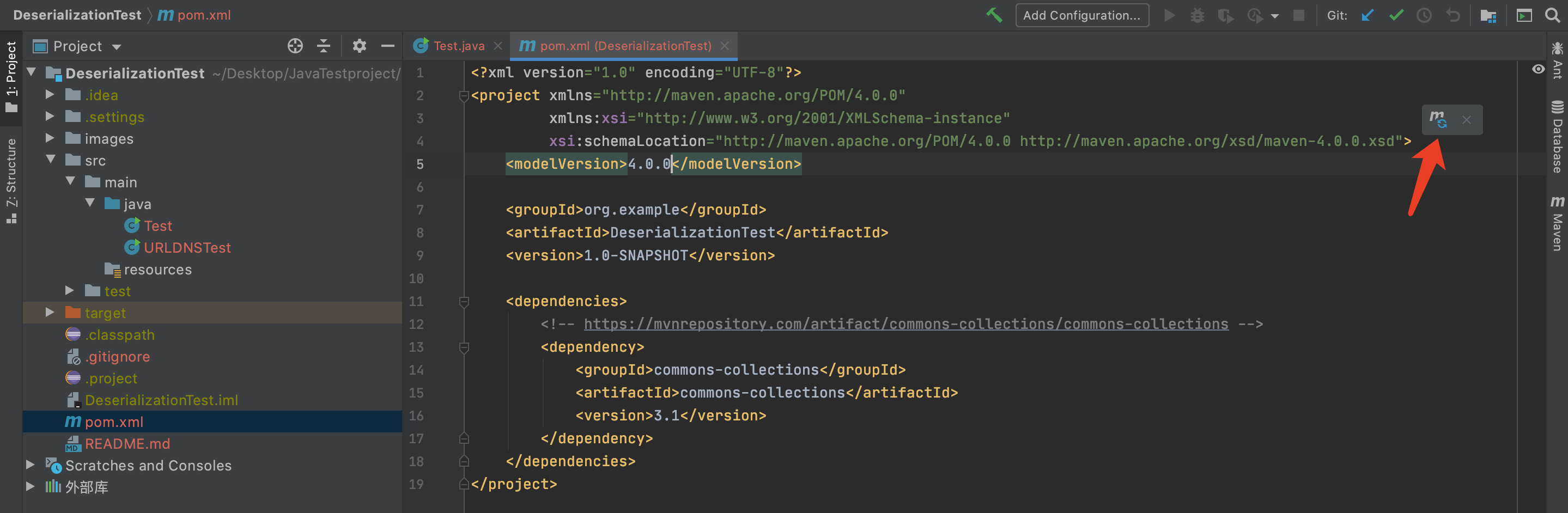Select the .gitignore file
The height and width of the screenshot is (513, 1568).
tap(117, 357)
